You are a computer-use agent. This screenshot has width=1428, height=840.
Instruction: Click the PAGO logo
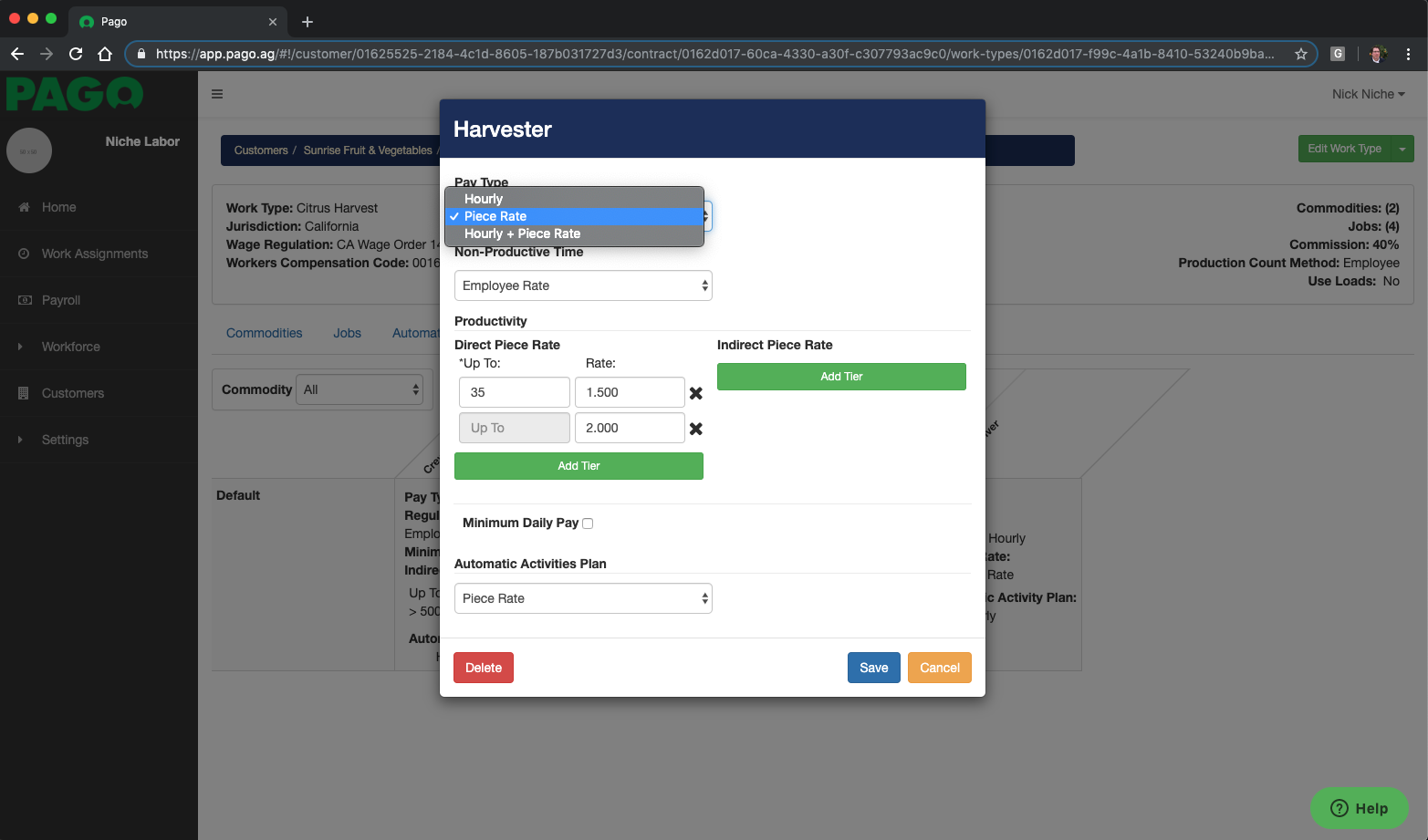[73, 94]
